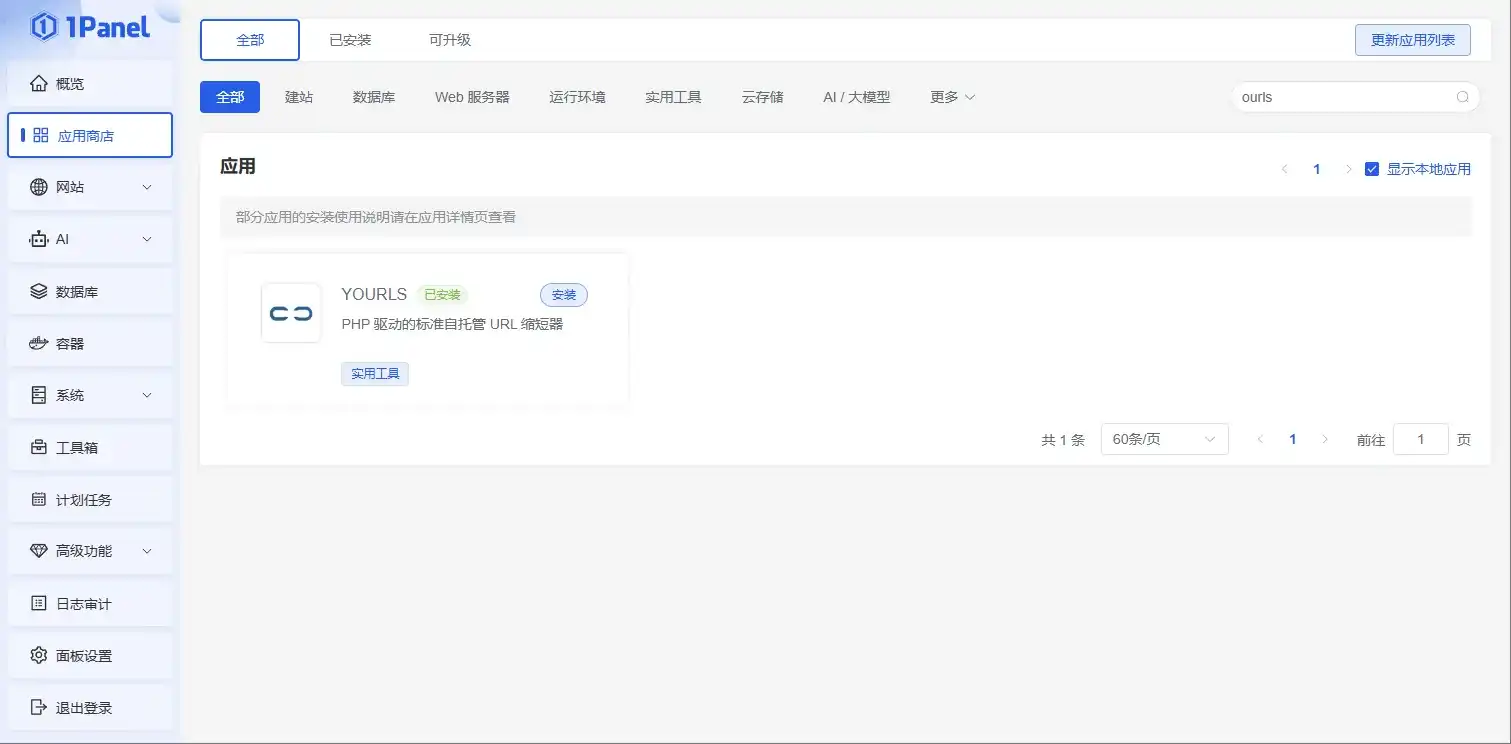Viewport: 1511px width, 744px height.
Task: Click the 工具箱 toolbox icon
Action: [39, 447]
